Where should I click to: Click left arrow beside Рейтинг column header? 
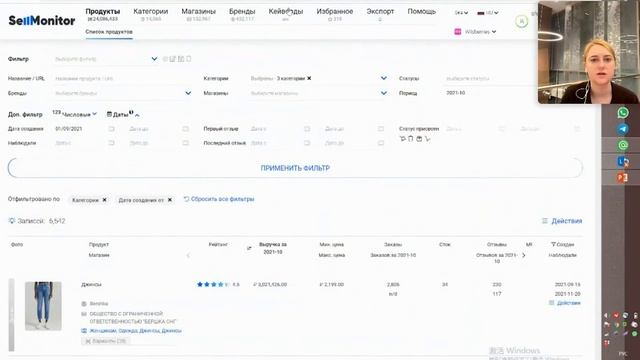[188, 256]
